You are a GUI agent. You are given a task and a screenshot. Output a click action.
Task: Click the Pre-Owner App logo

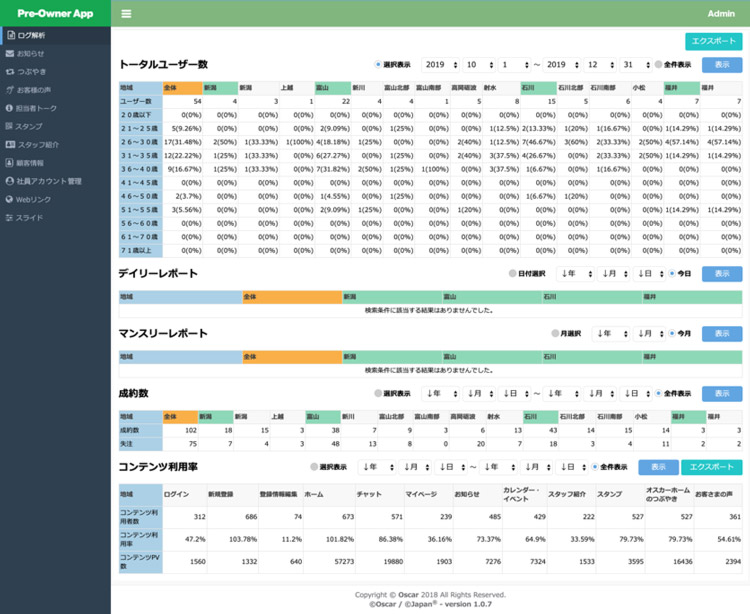click(55, 13)
